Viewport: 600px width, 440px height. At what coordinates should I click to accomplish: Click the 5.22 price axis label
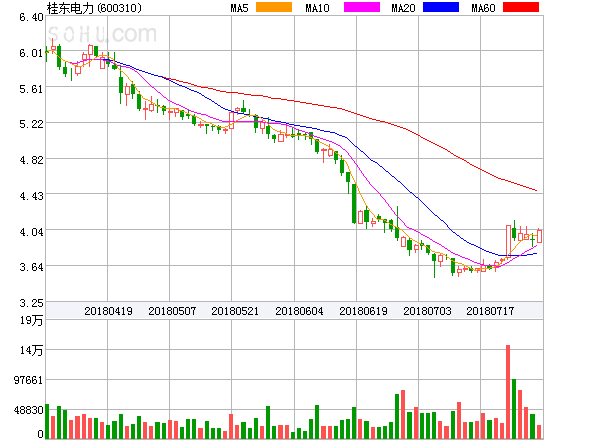click(31, 124)
